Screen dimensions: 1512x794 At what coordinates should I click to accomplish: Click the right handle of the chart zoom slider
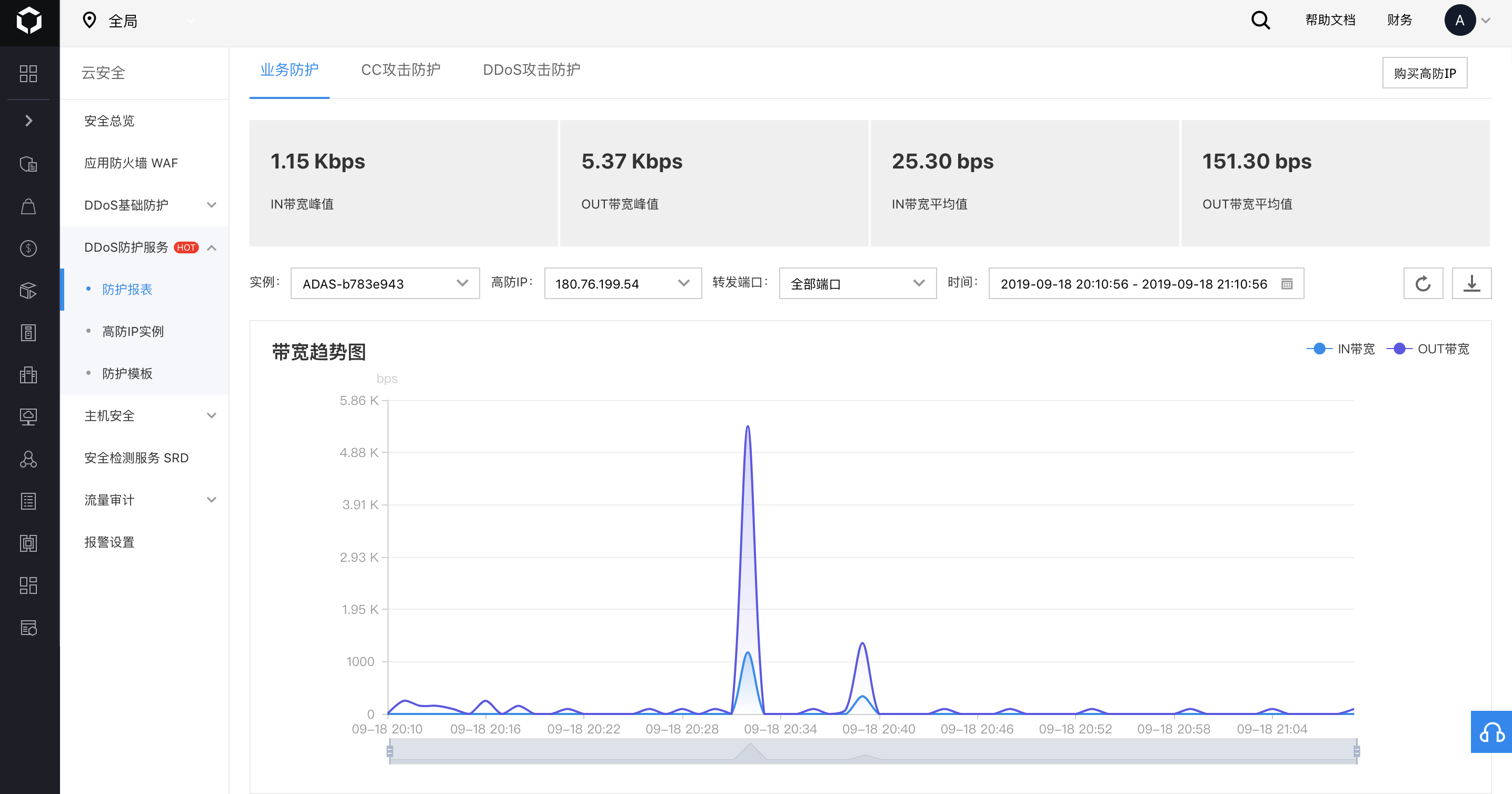1357,751
